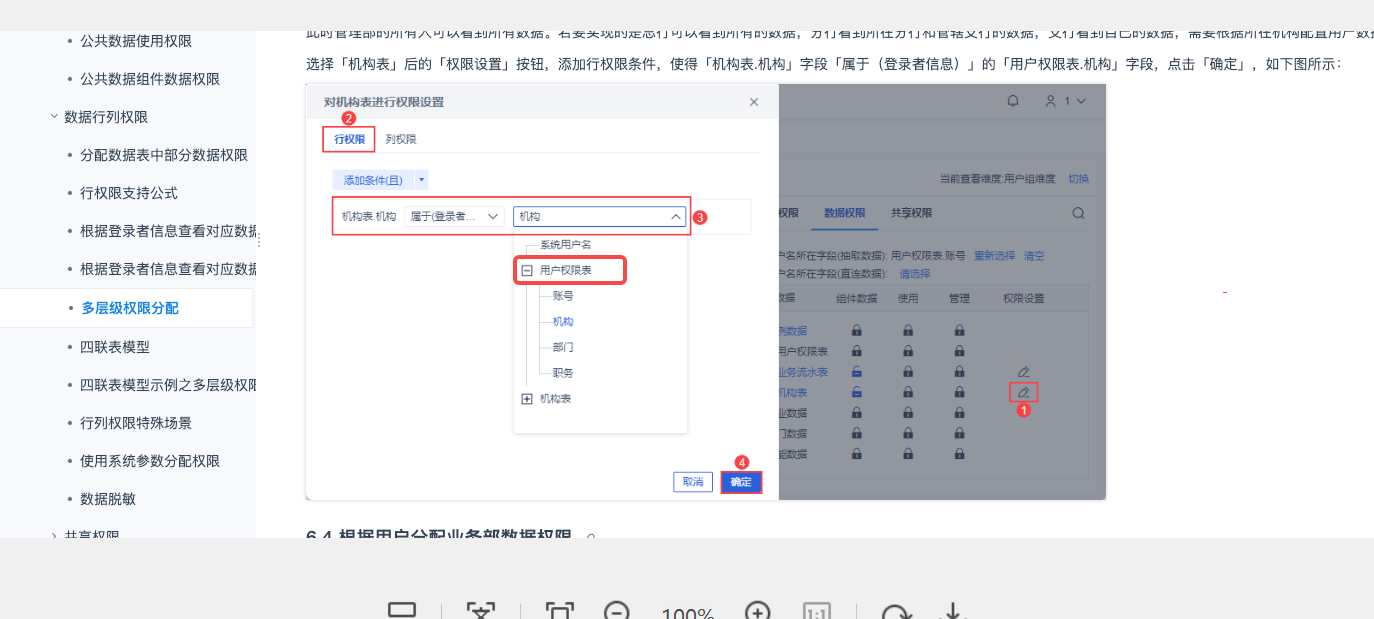Screen dimensions: 1374x619
Task: Collapse the 用户权限表 tree node
Action: click(527, 270)
